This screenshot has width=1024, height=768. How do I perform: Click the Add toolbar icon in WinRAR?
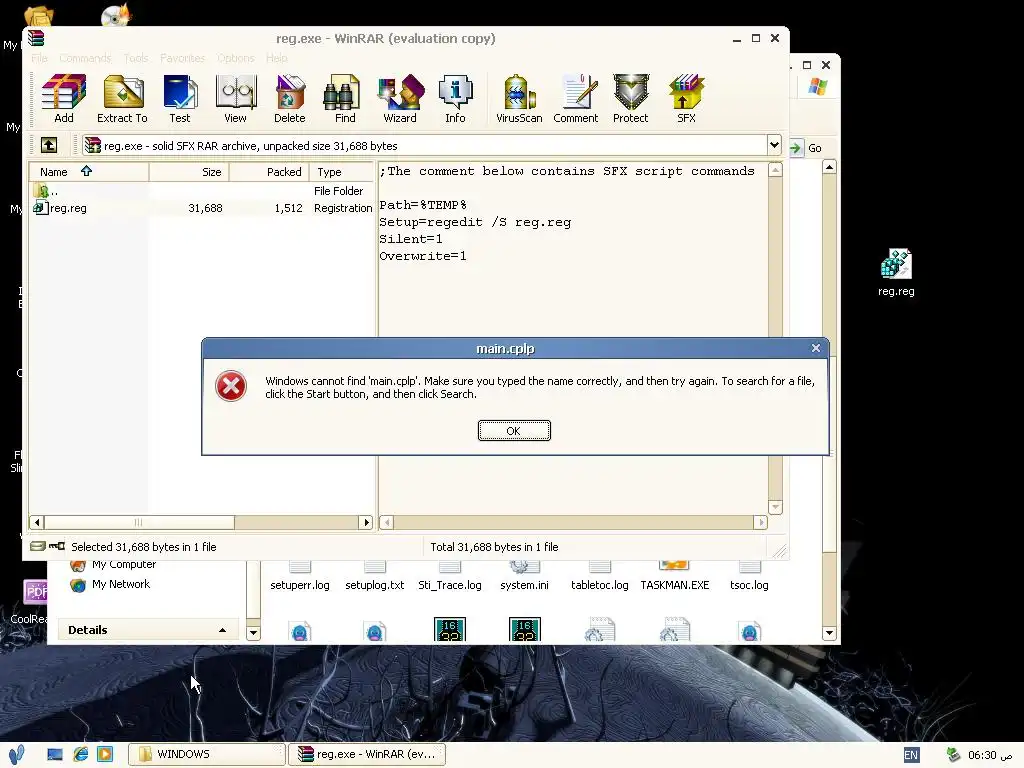click(x=63, y=99)
